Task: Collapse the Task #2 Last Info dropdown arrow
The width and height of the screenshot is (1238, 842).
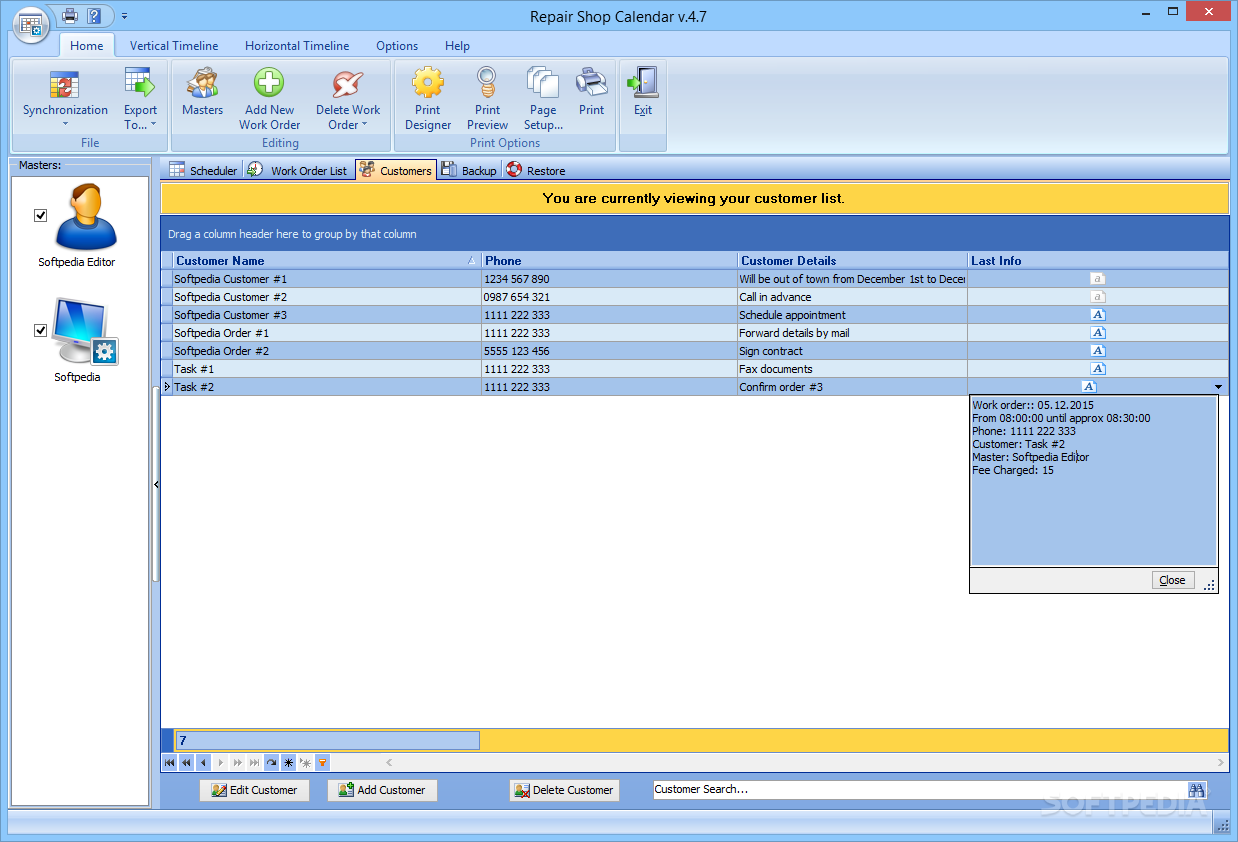Action: coord(1218,387)
